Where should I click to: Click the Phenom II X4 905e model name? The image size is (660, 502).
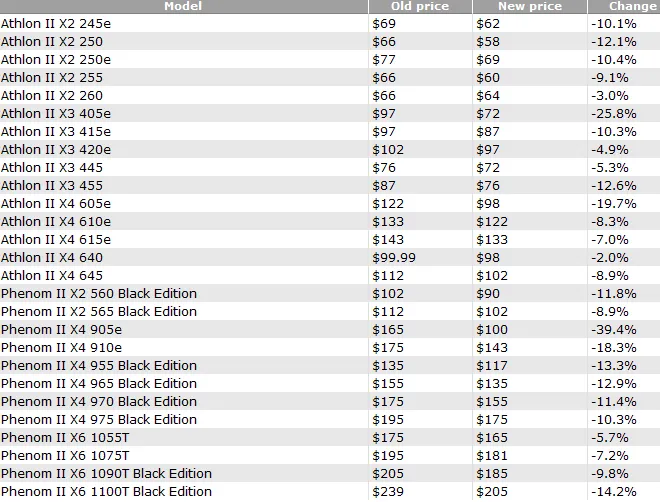(x=61, y=329)
